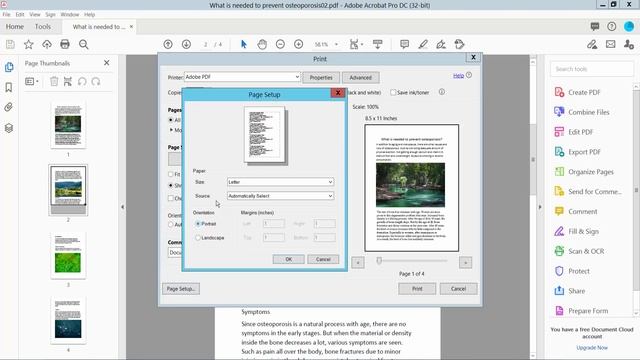The image size is (640, 360).
Task: Go to next page arrow icon
Action: pyautogui.click(x=186, y=44)
